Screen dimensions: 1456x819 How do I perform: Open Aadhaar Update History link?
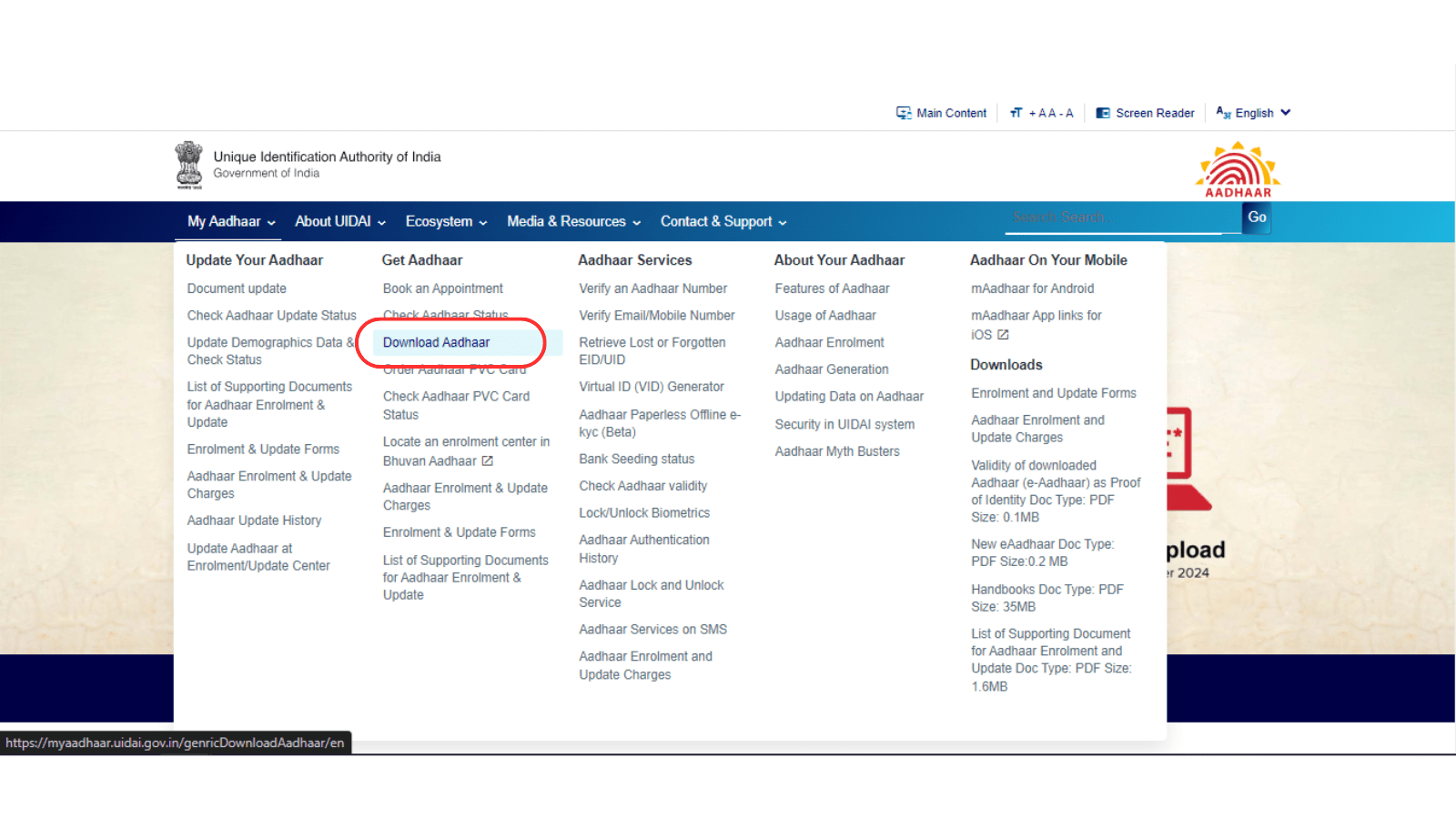point(254,521)
